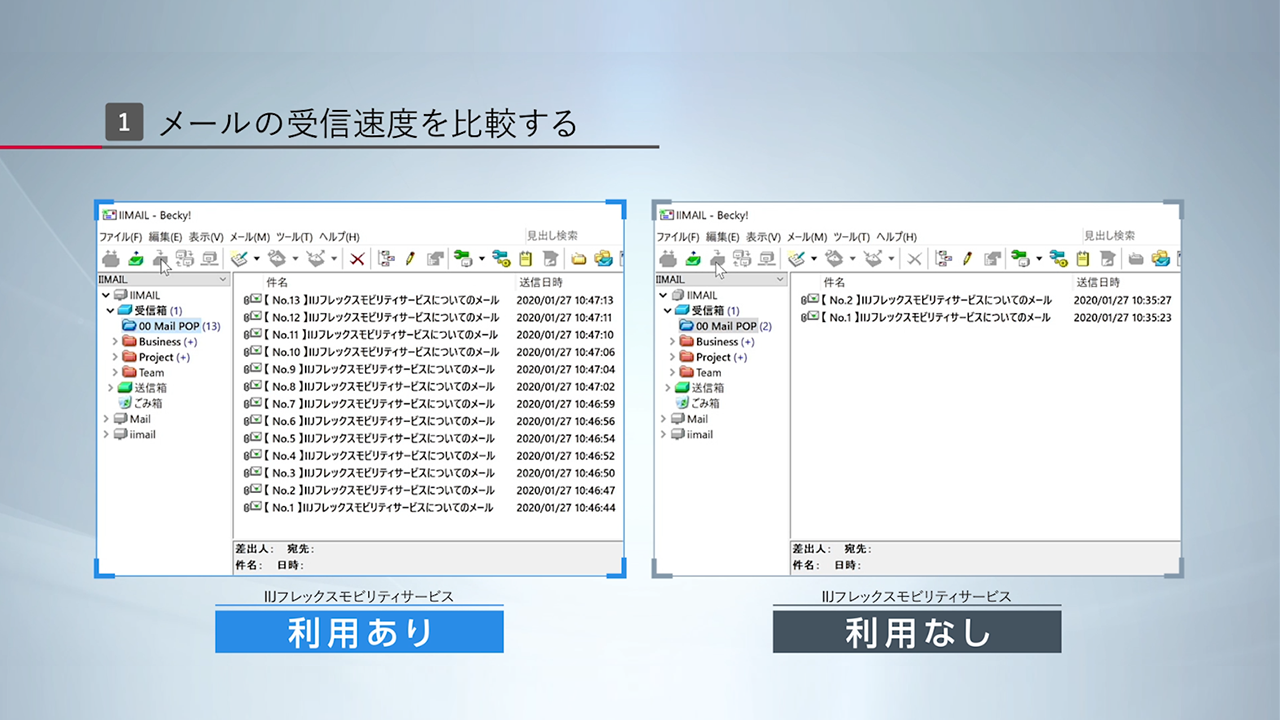The width and height of the screenshot is (1280, 720).
Task: Open the forward icon's dropdown arrow in 利用あり window
Action: [334, 259]
